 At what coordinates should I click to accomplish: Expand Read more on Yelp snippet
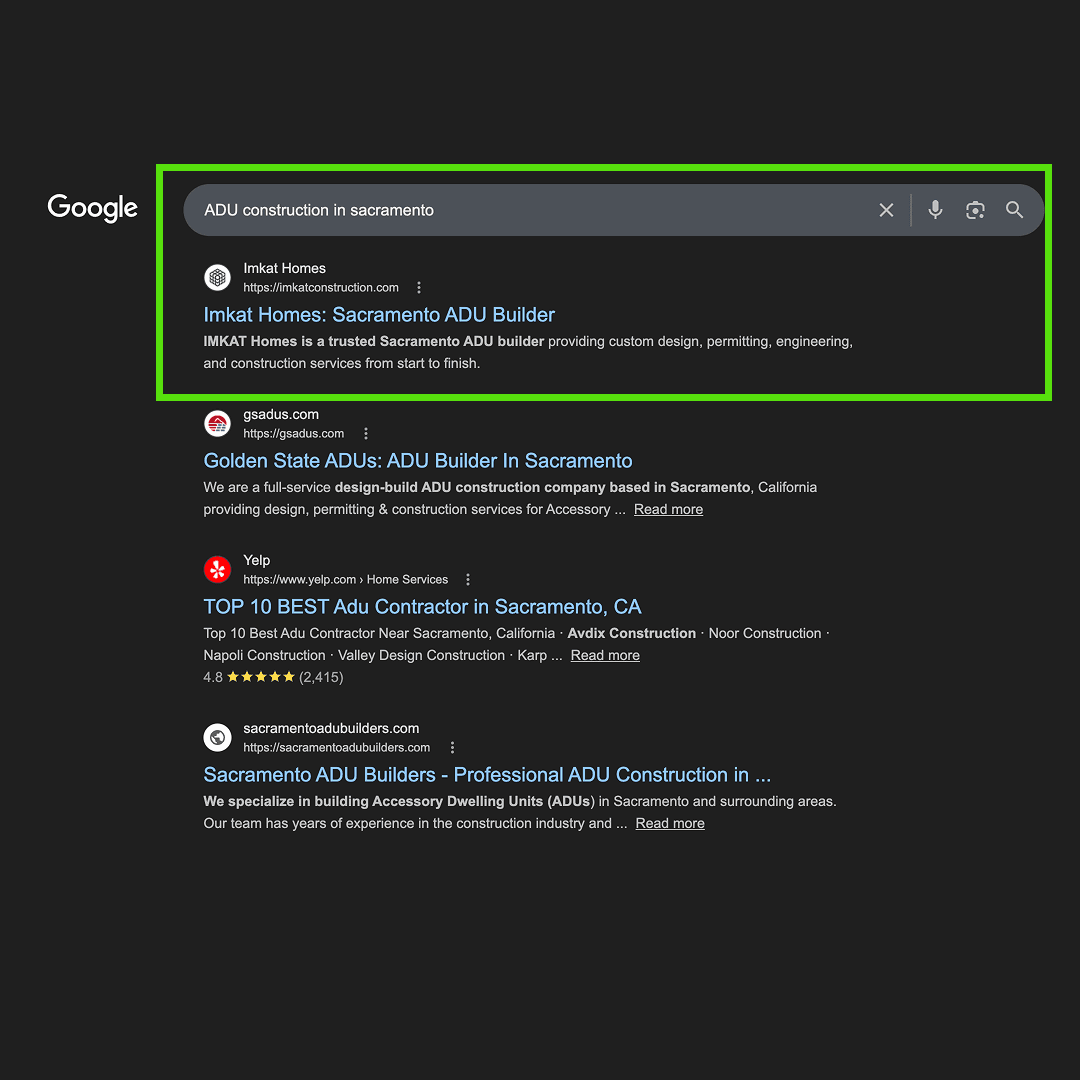tap(605, 656)
